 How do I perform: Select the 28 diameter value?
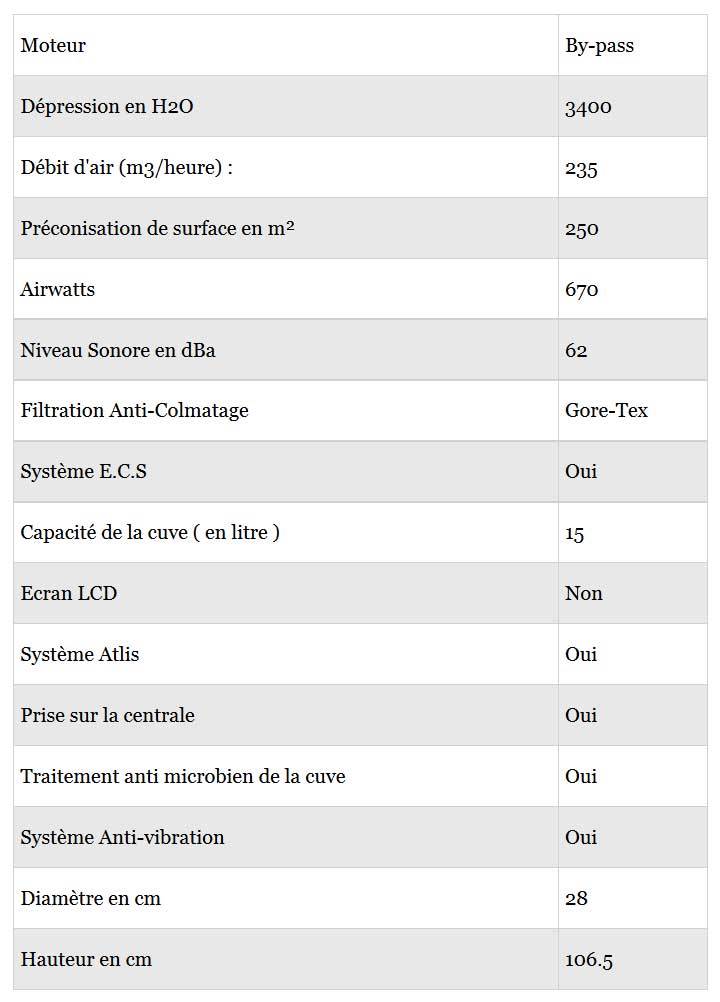point(576,899)
